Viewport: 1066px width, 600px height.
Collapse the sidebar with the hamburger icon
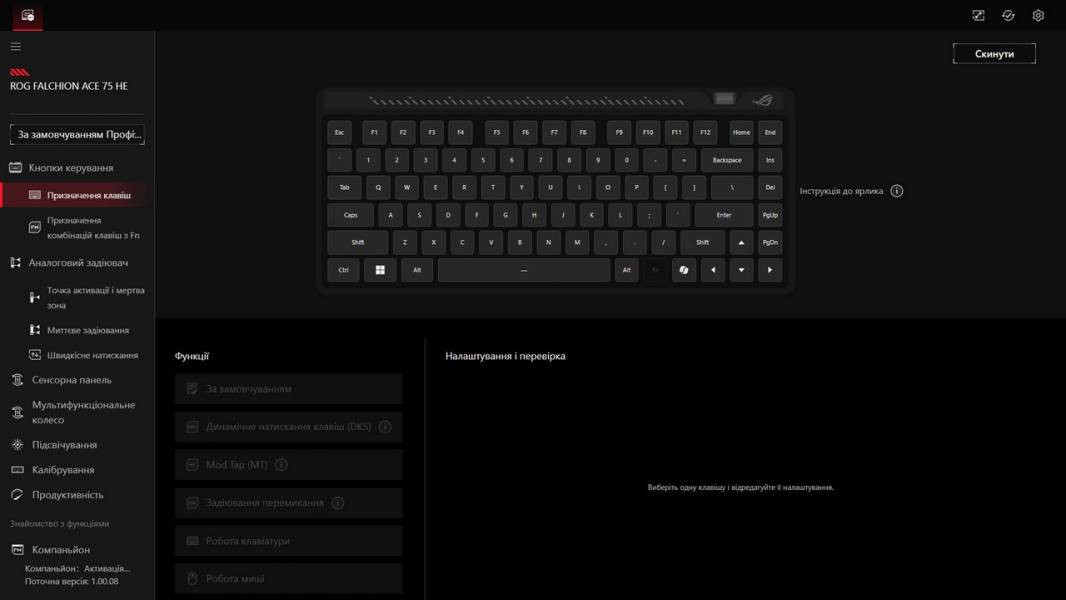(15, 46)
